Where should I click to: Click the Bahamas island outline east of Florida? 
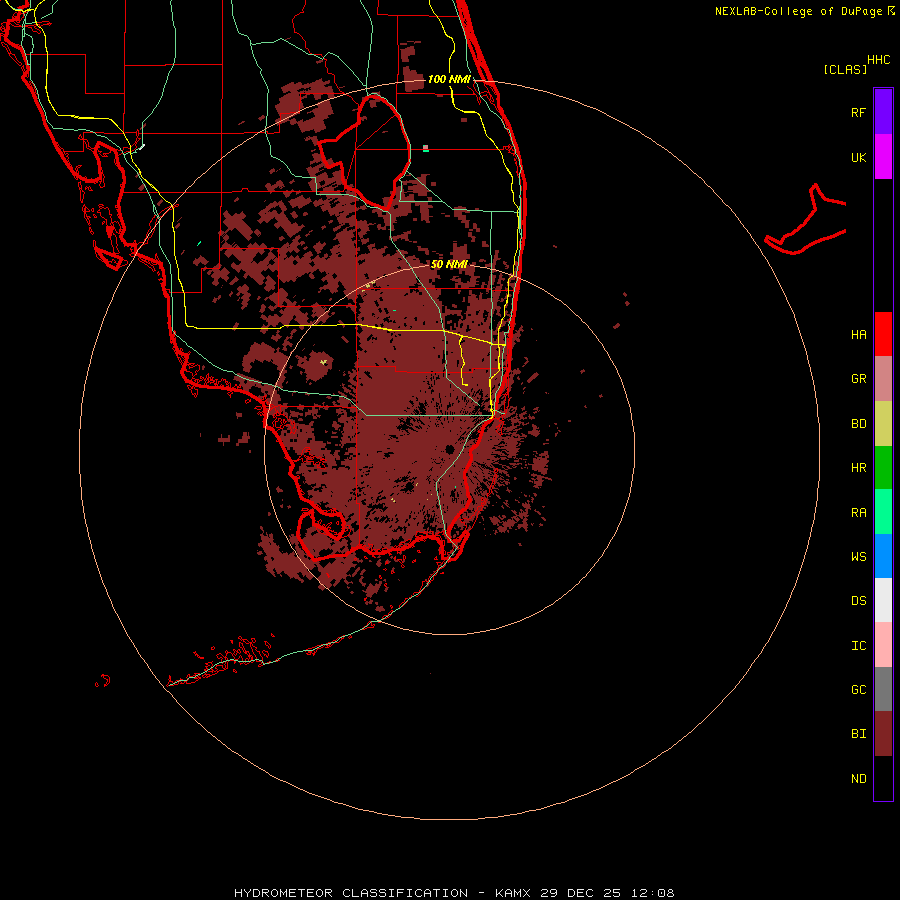806,221
